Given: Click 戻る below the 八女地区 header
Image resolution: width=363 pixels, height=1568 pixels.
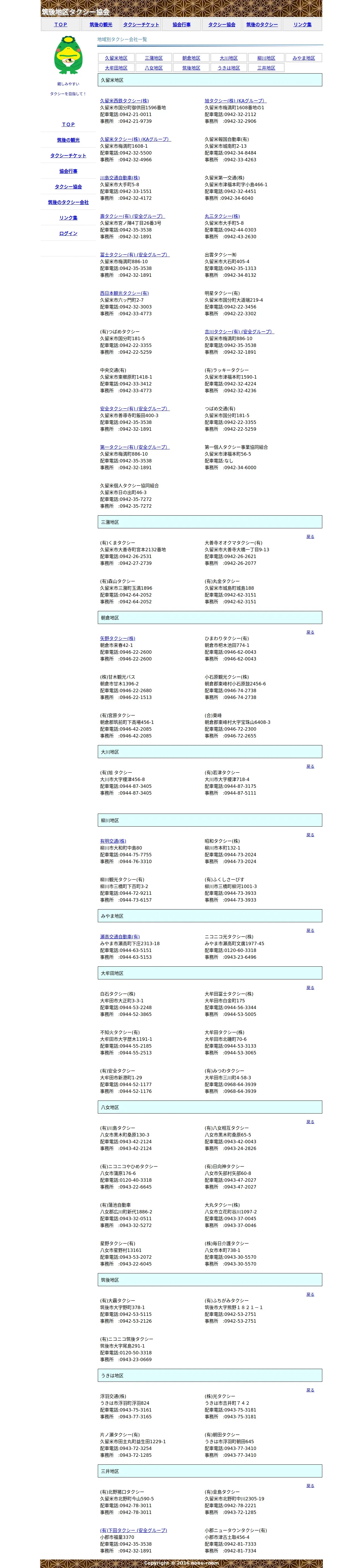Looking at the screenshot, I should point(310,1121).
